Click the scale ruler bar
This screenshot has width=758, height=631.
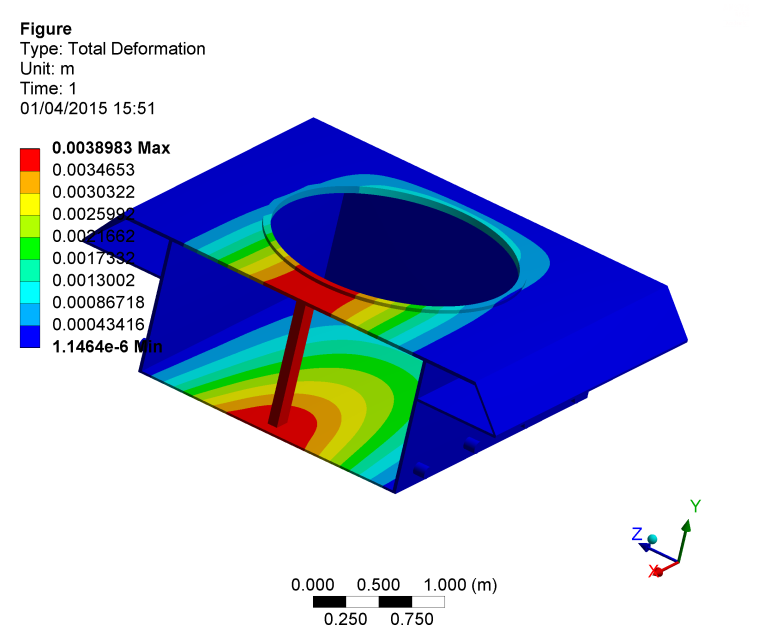379,602
